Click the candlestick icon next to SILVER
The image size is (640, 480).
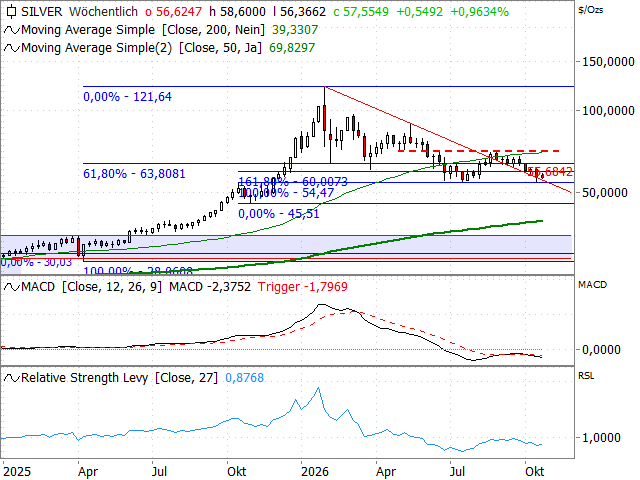[11, 12]
